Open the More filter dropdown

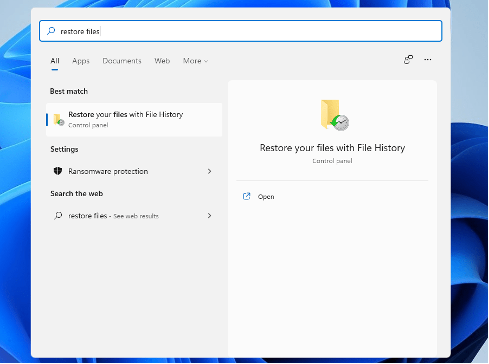[x=195, y=61]
